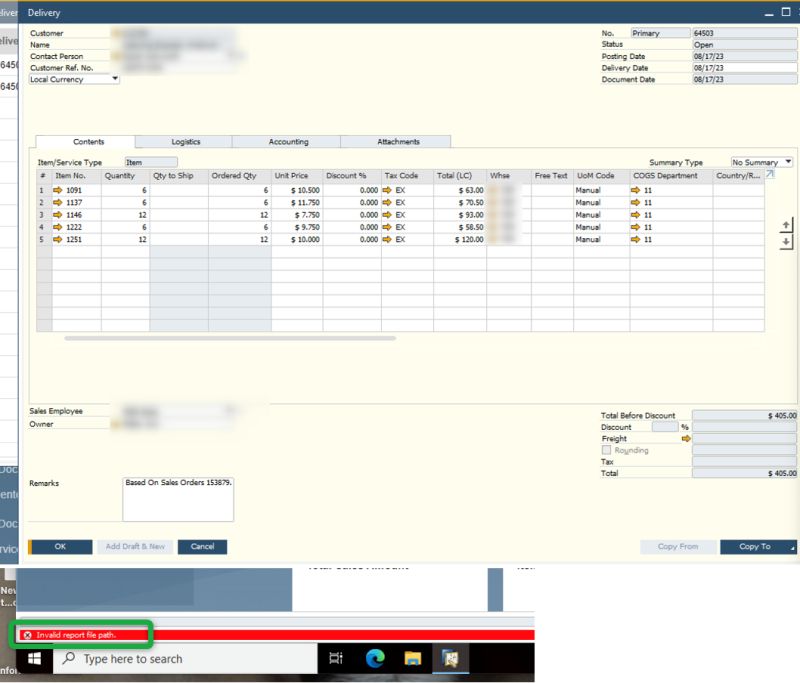The image size is (800, 683).
Task: Open Tax Code EX details via link arrow
Action: click(385, 189)
